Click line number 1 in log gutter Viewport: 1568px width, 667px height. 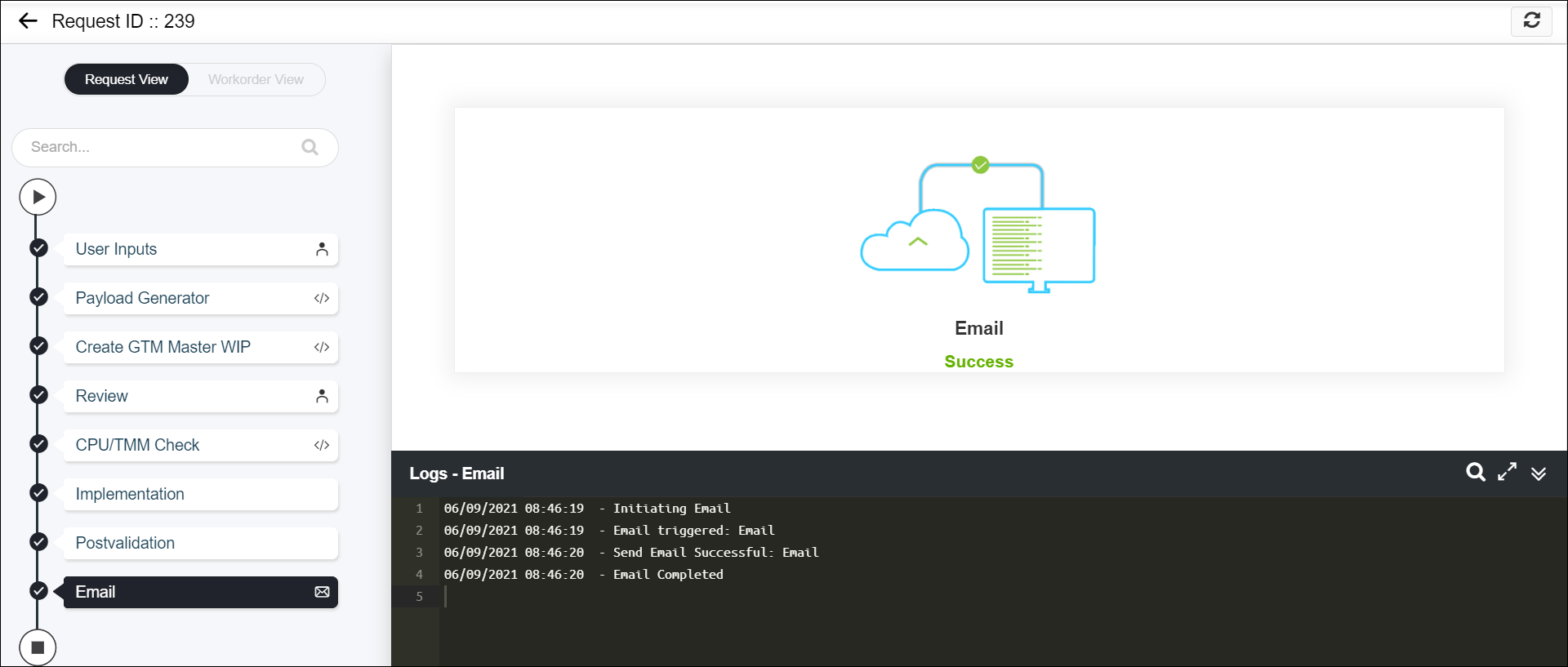(420, 509)
